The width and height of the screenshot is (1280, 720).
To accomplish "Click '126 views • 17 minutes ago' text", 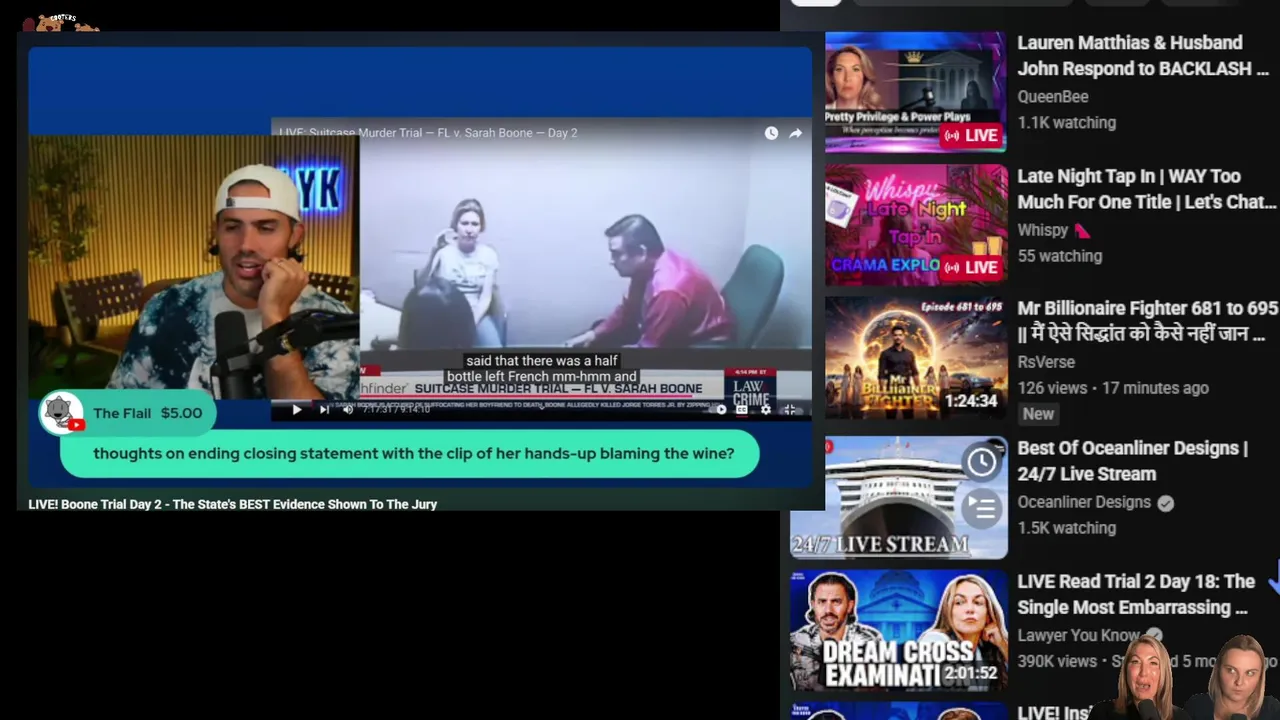I will pyautogui.click(x=1113, y=388).
